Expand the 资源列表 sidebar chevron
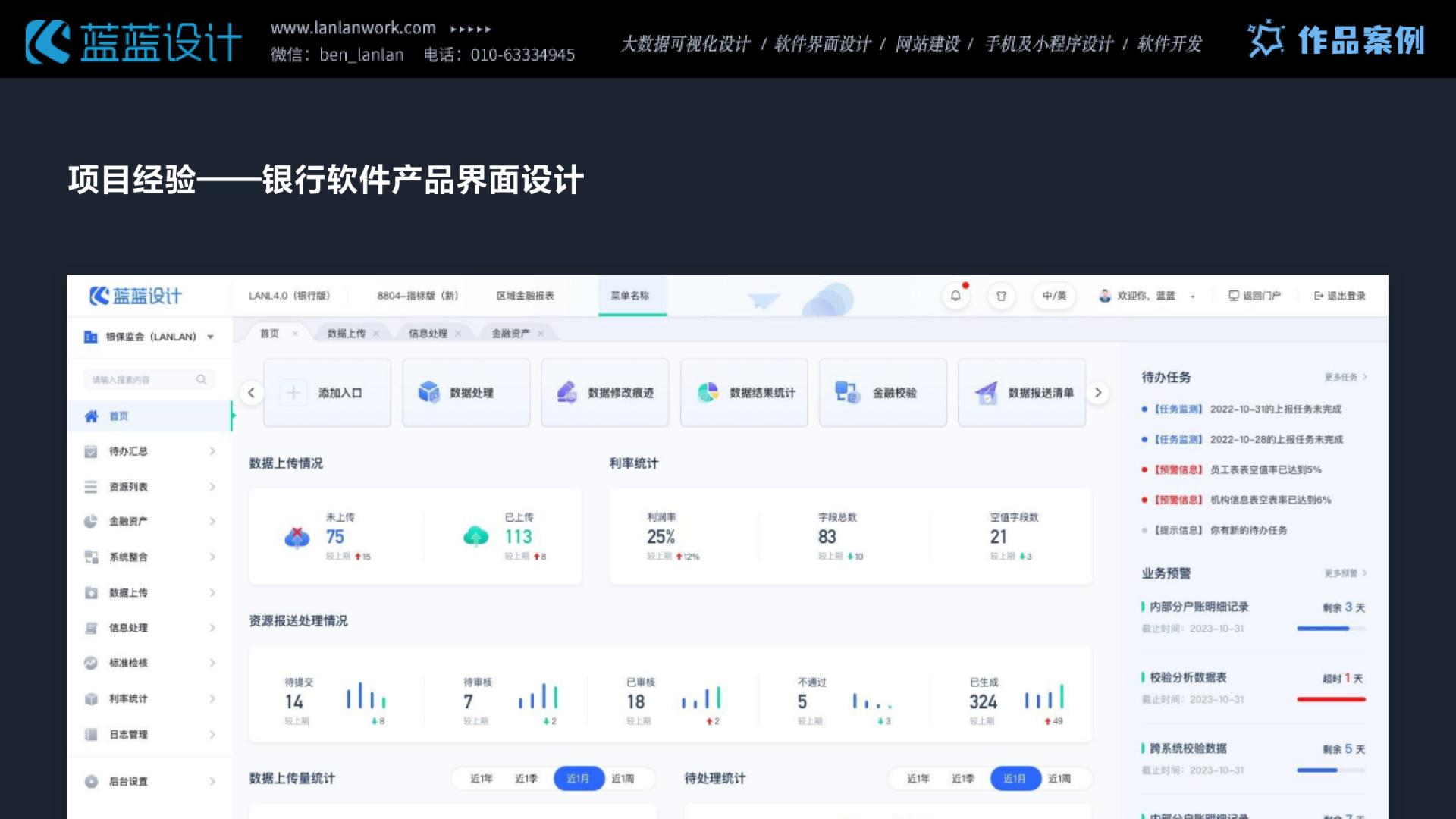This screenshot has height=819, width=1456. (x=212, y=487)
